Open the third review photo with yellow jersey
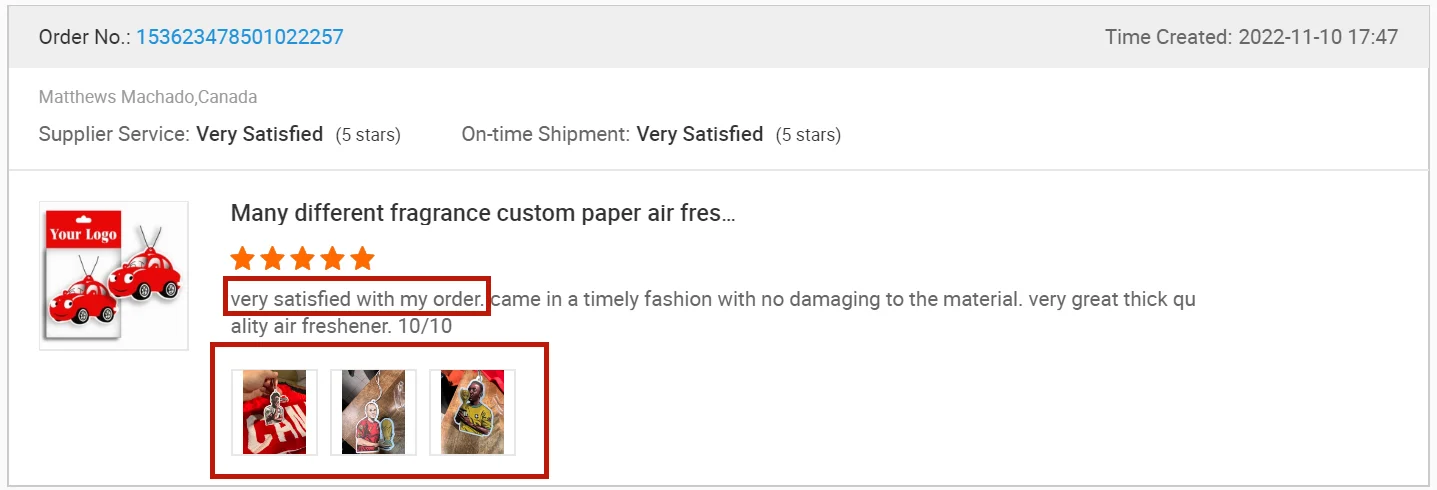Image resolution: width=1437 pixels, height=490 pixels. click(472, 412)
